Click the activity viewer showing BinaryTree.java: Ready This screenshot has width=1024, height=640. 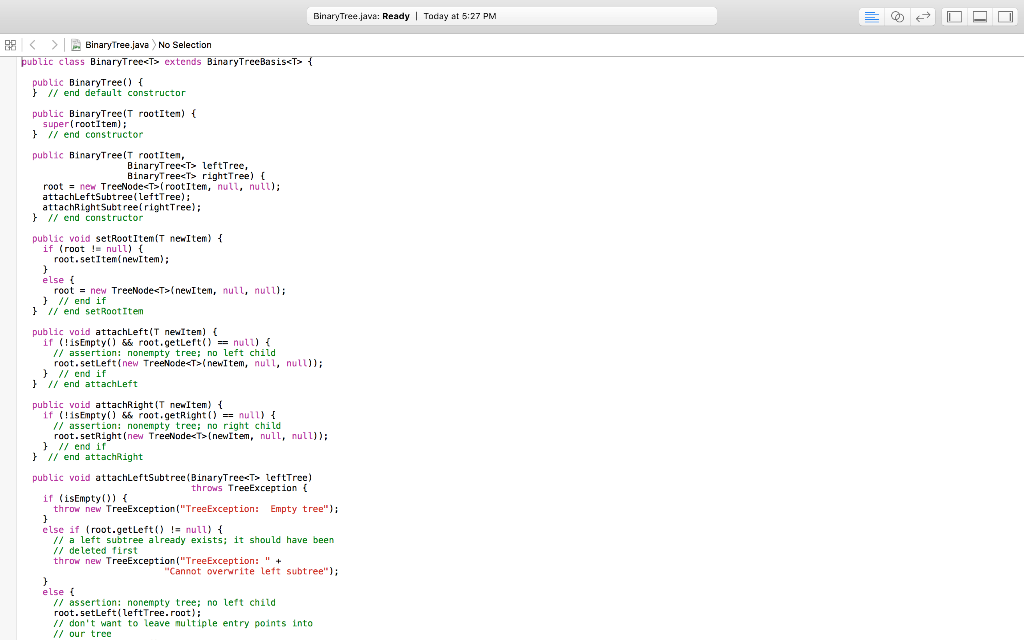512,15
